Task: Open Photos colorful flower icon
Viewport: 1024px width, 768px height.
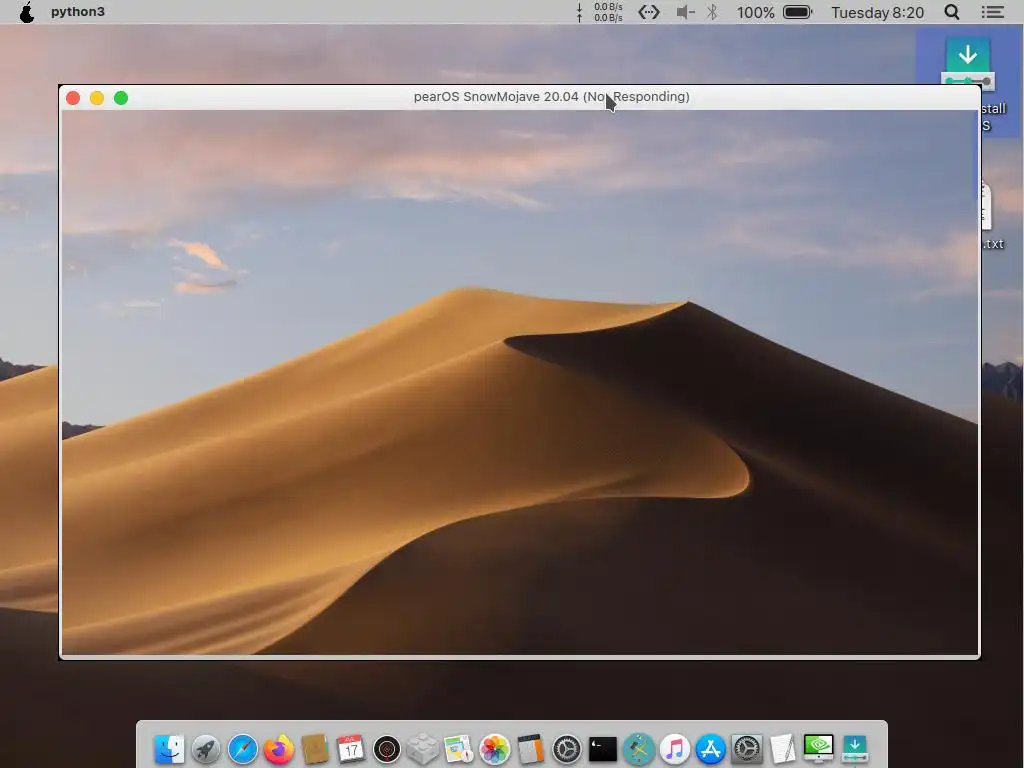Action: coord(494,748)
